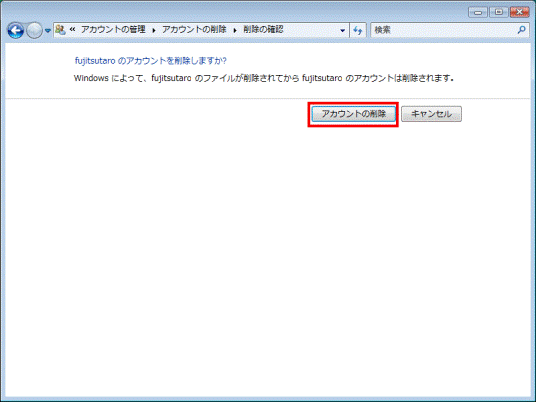The height and width of the screenshot is (402, 536).
Task: Maximize the window
Action: pyautogui.click(x=498, y=12)
